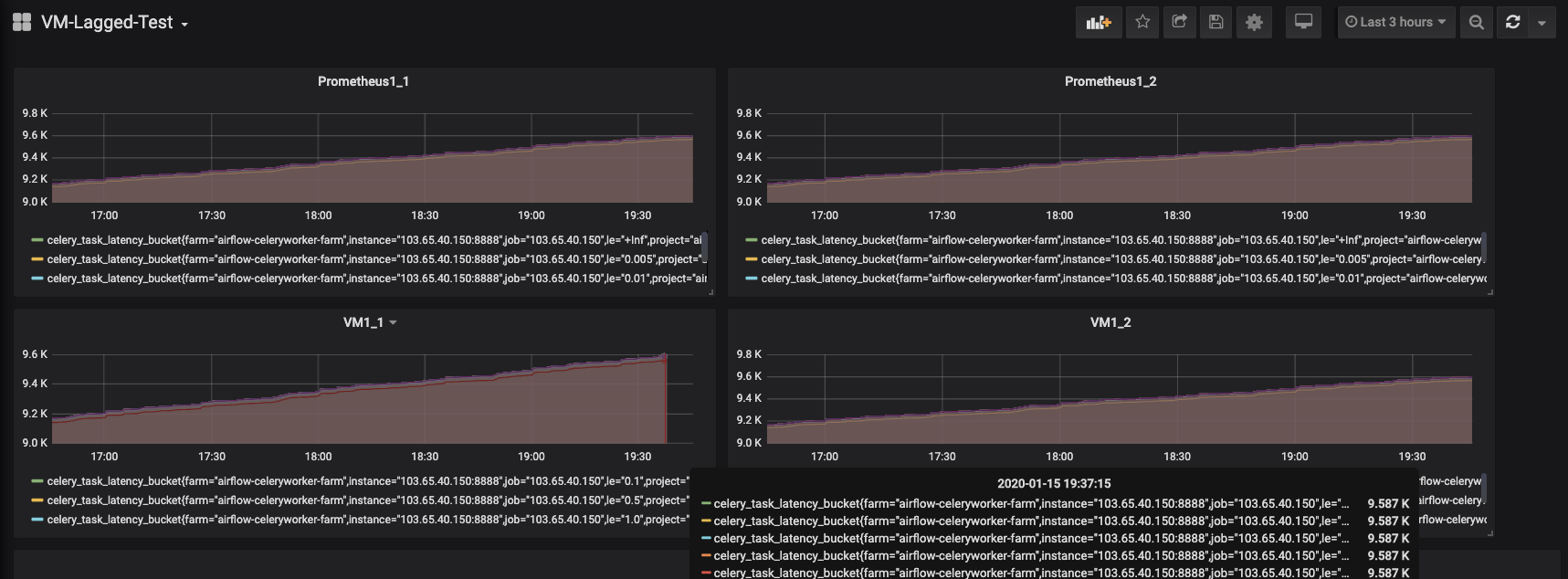The width and height of the screenshot is (1568, 579).
Task: Open the Prometheus1_2 panel title menu
Action: coord(1110,81)
